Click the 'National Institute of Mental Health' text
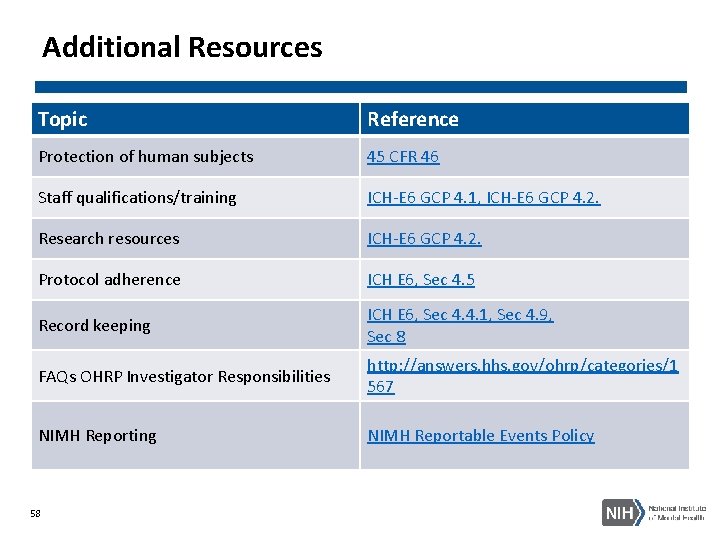 [677, 513]
